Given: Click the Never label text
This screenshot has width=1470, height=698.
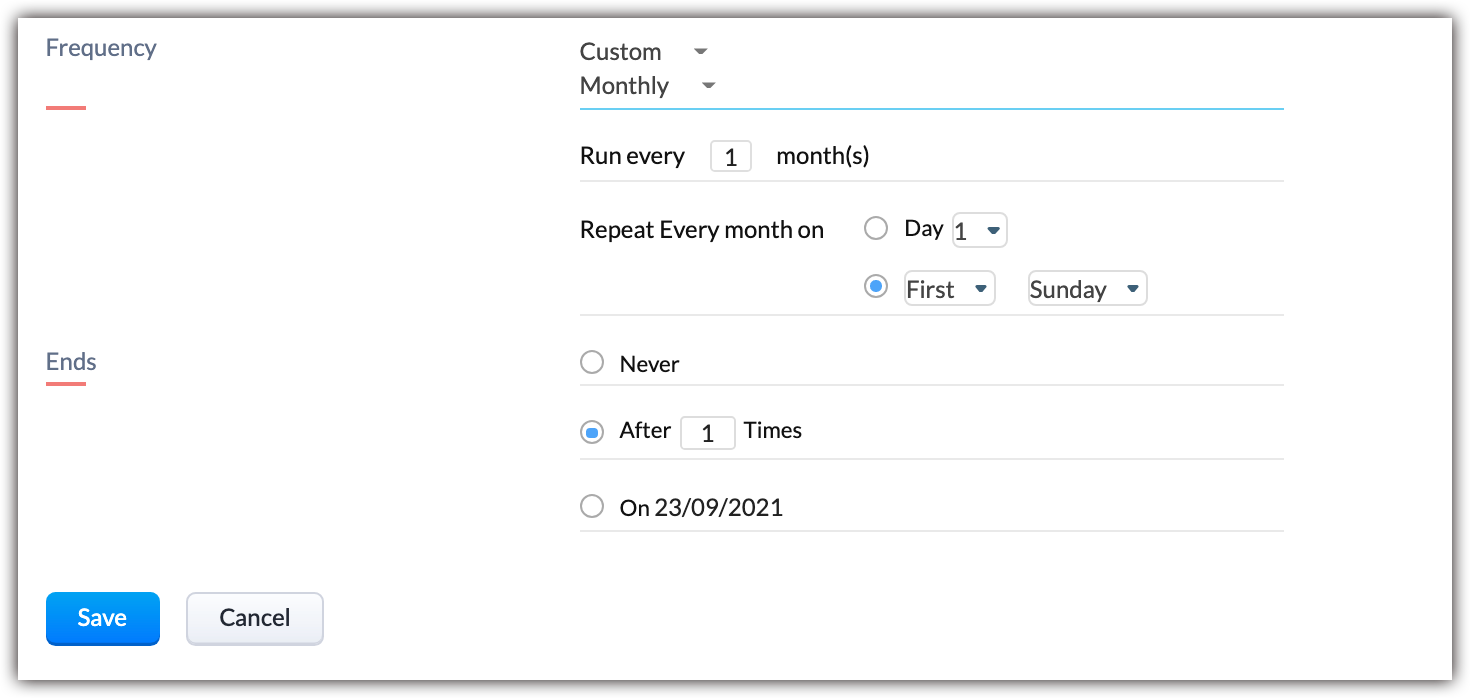Looking at the screenshot, I should coord(649,364).
